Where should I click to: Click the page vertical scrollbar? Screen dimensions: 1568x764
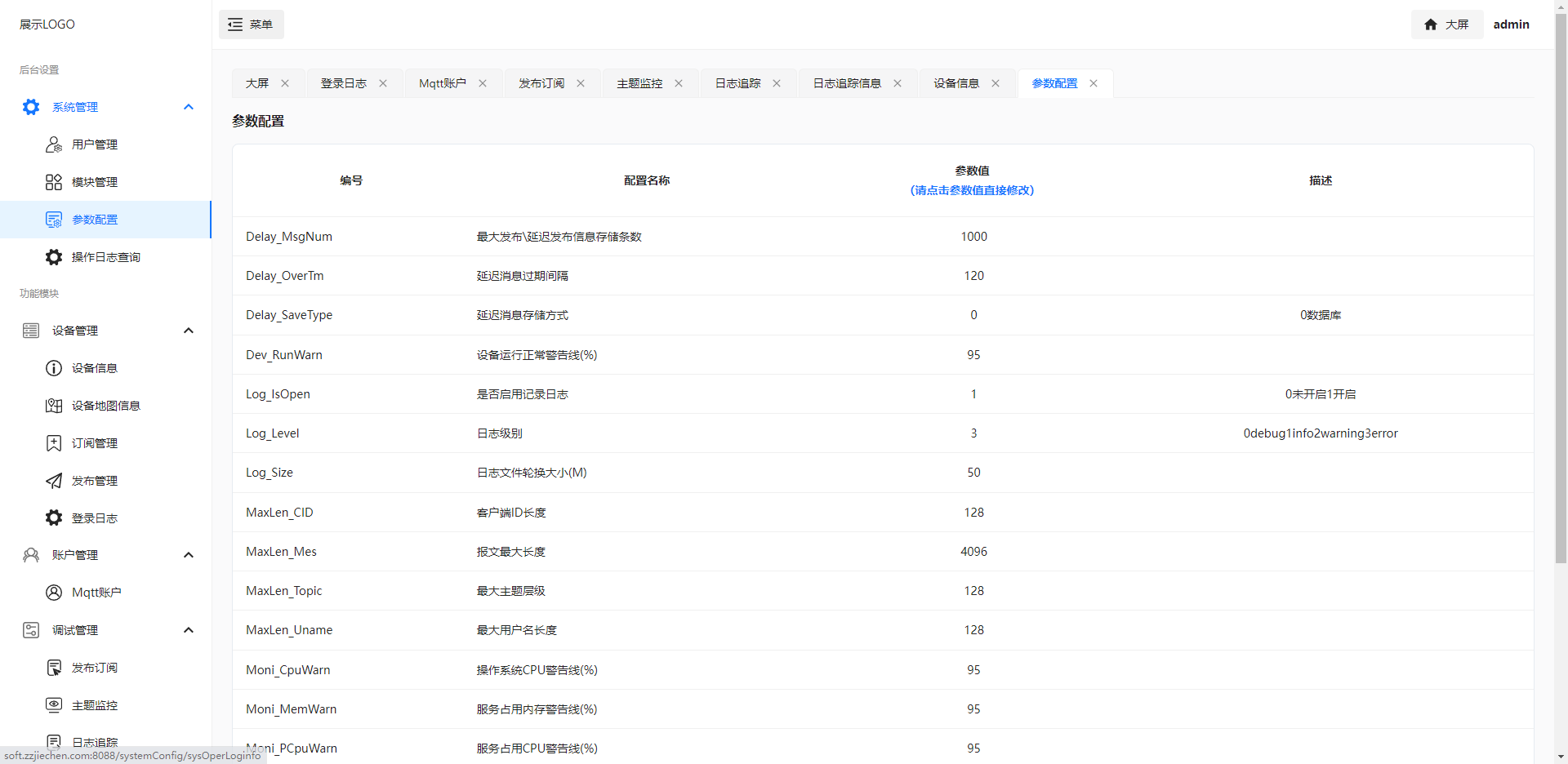[1561, 286]
